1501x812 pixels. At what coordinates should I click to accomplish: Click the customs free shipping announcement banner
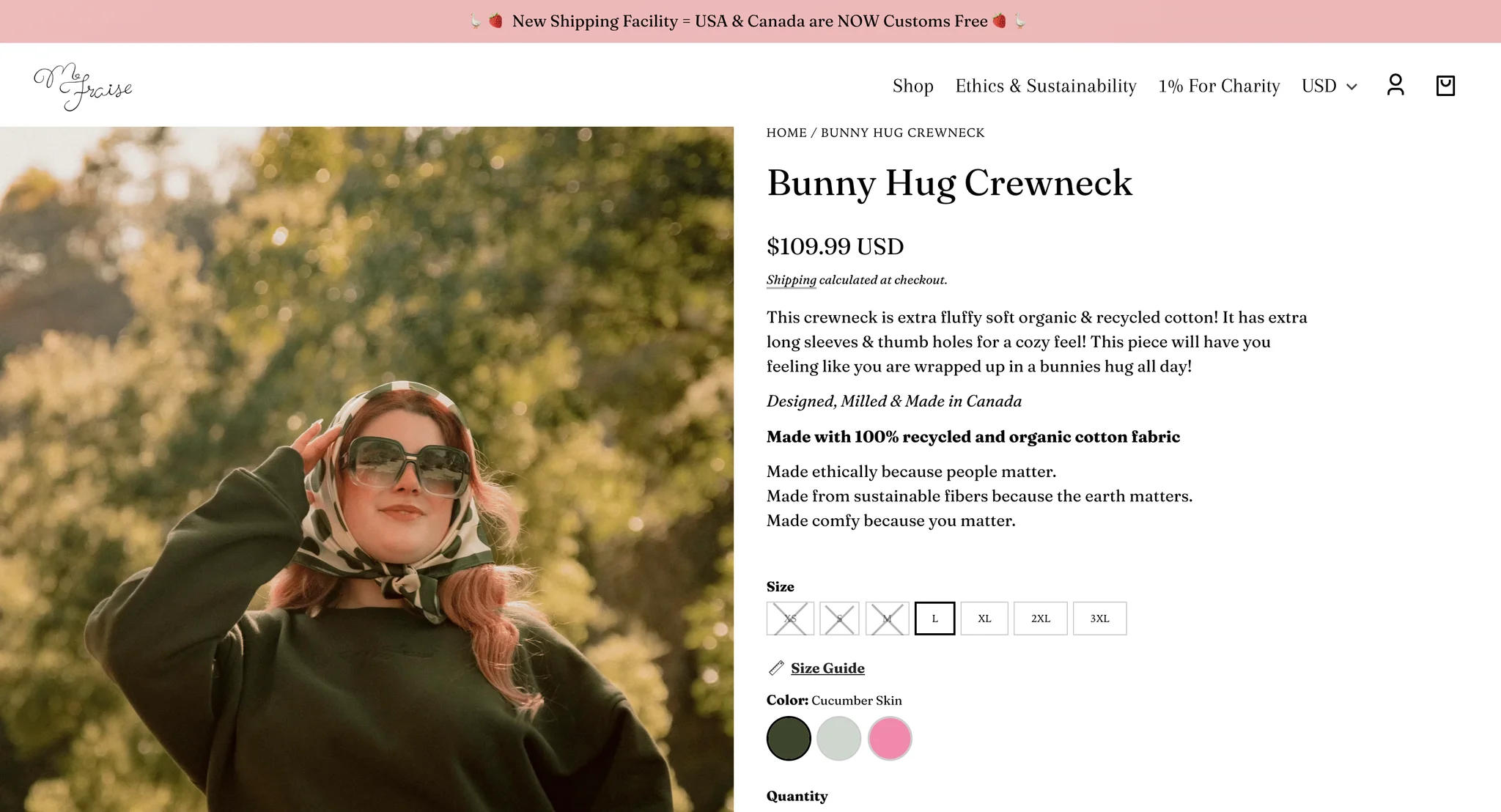point(750,21)
